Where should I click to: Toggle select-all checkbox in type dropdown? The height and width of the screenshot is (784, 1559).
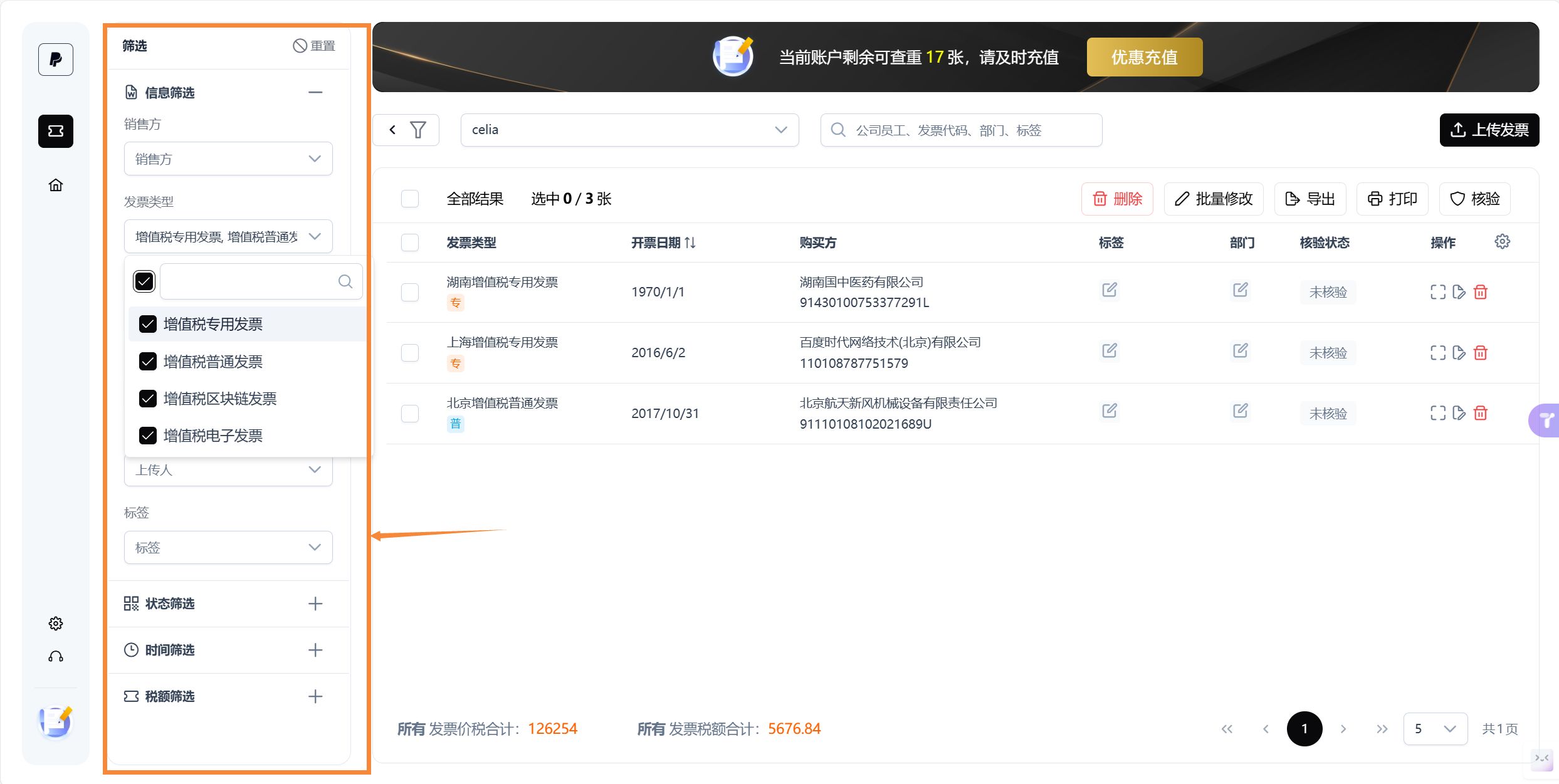tap(144, 281)
